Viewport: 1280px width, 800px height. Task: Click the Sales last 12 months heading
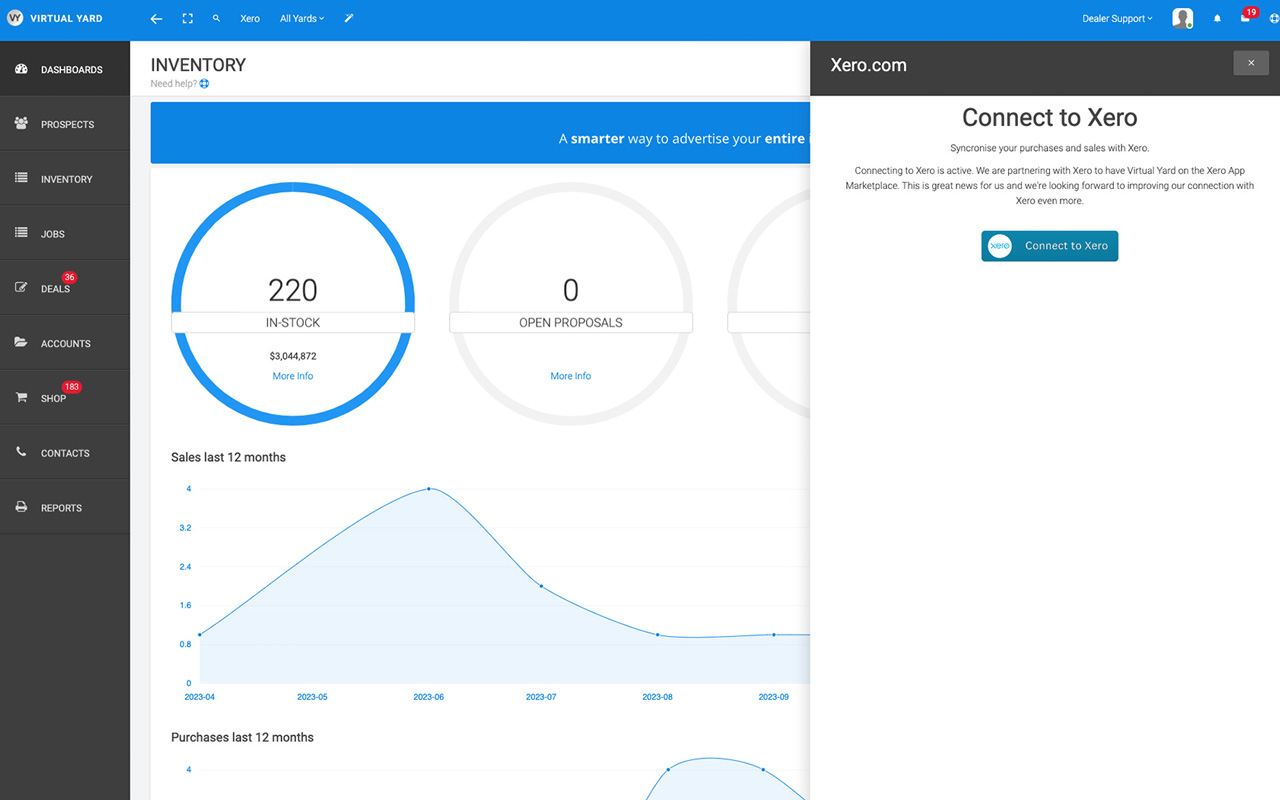pyautogui.click(x=228, y=457)
